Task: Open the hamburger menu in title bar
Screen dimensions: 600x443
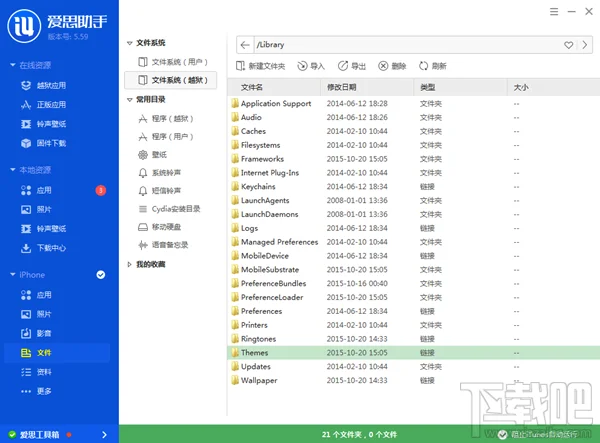Action: [x=554, y=12]
